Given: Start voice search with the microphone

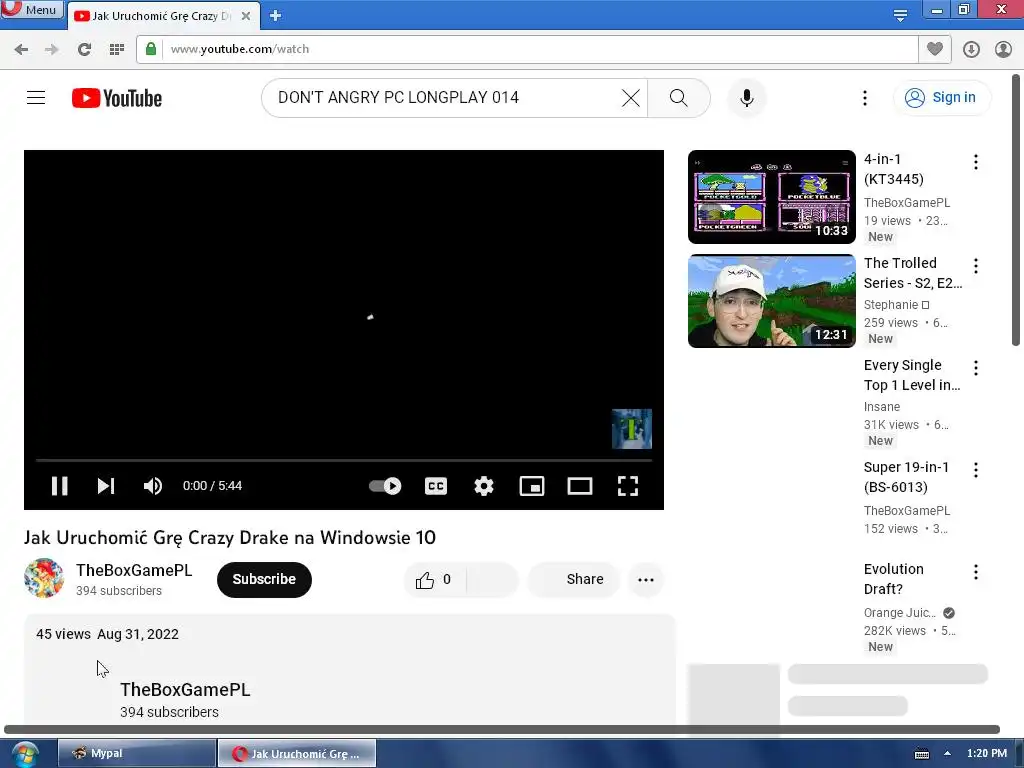Looking at the screenshot, I should coord(746,98).
